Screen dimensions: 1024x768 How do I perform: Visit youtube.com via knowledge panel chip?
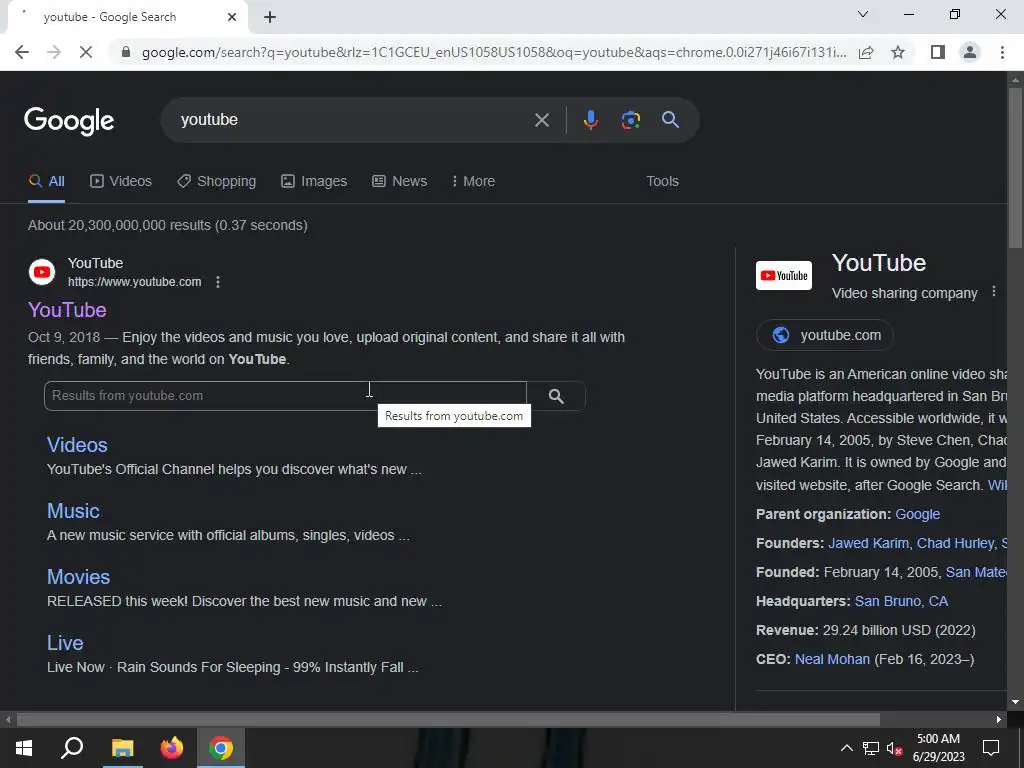[824, 335]
